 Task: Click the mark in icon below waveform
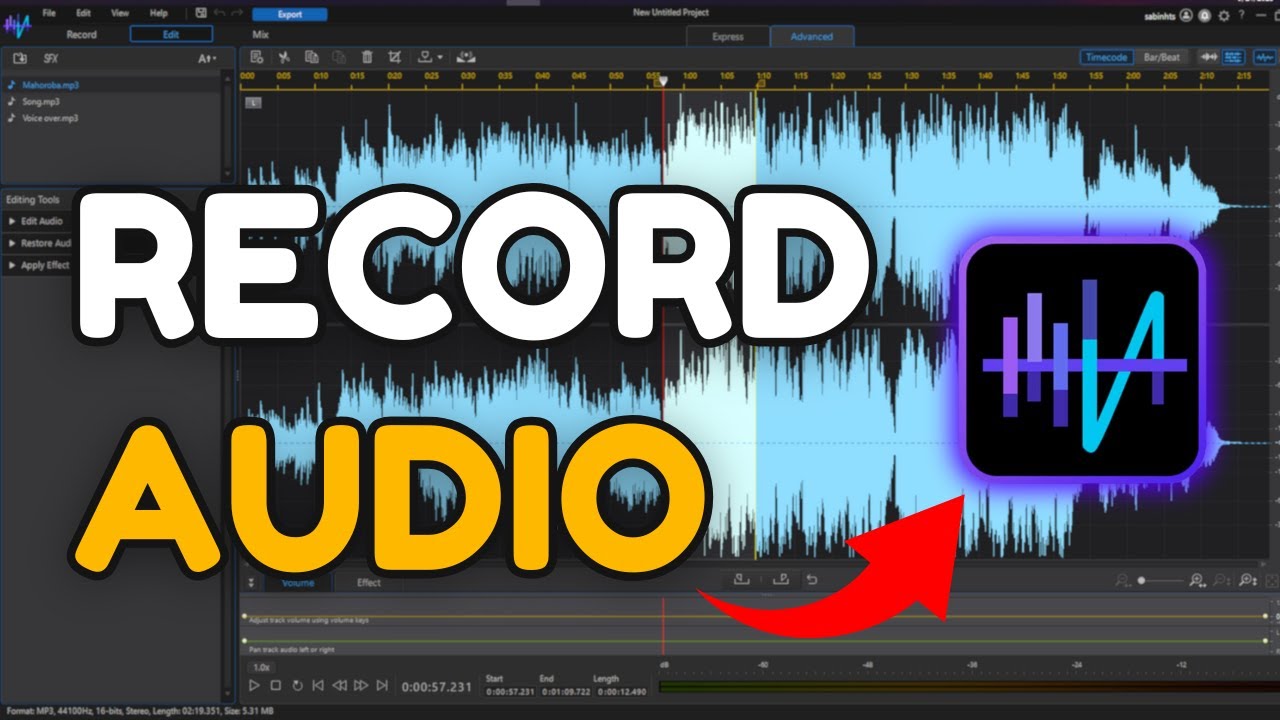(x=741, y=579)
